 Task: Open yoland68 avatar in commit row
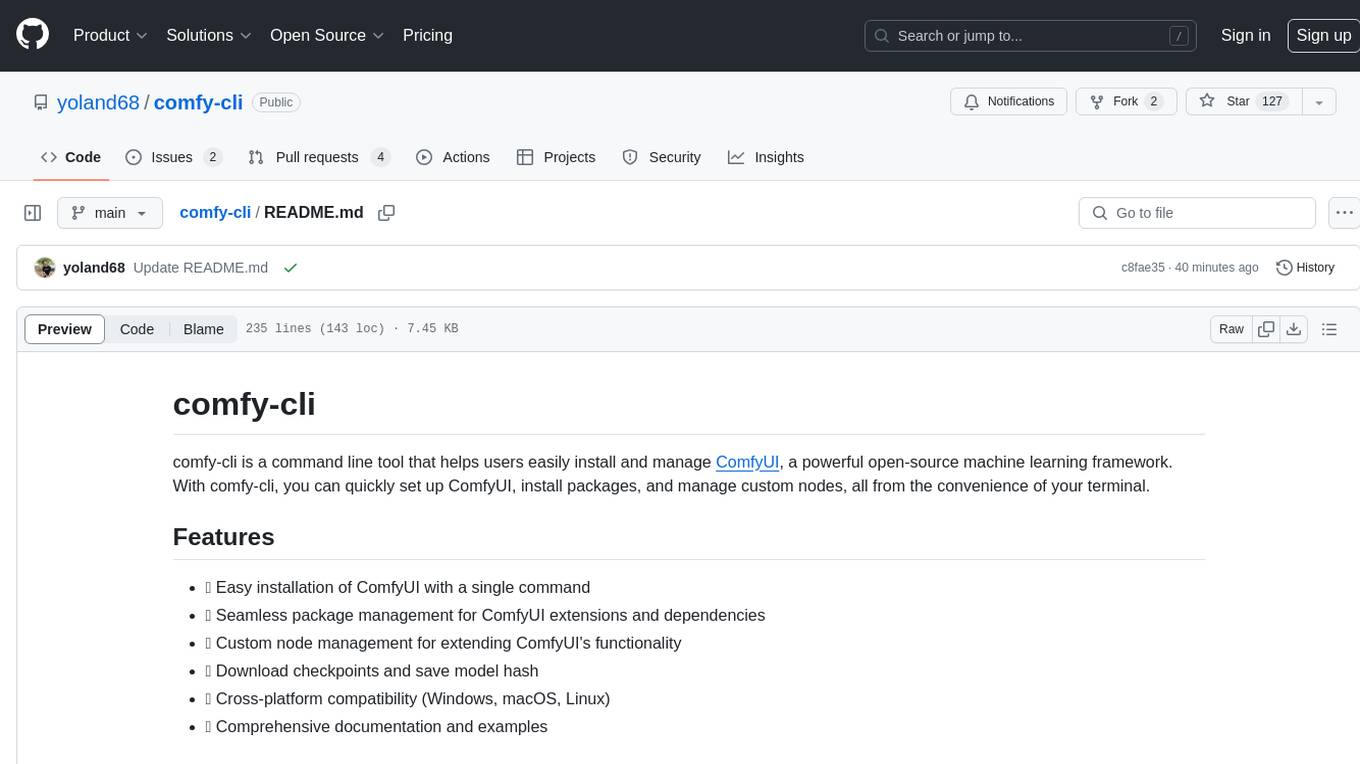coord(44,268)
